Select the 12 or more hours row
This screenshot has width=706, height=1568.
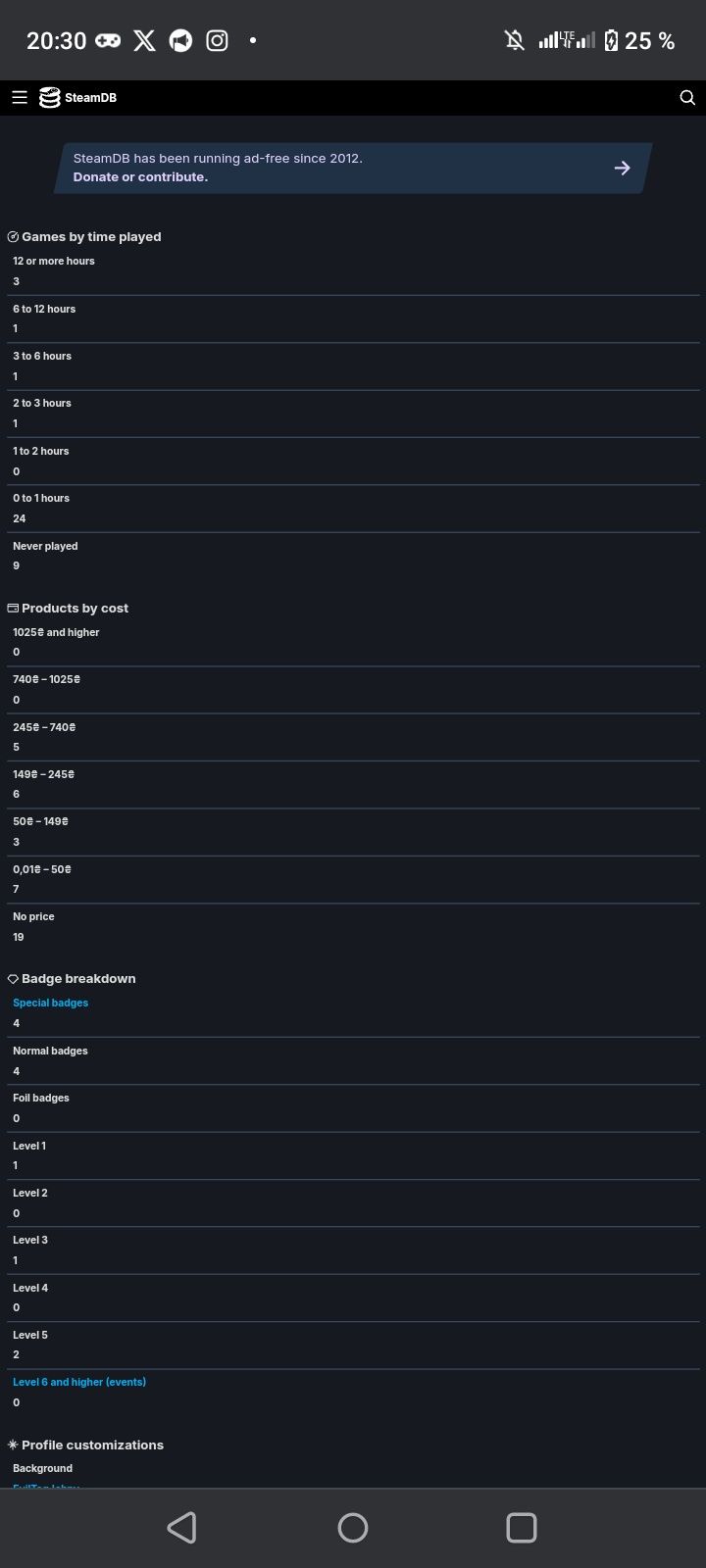tap(353, 271)
